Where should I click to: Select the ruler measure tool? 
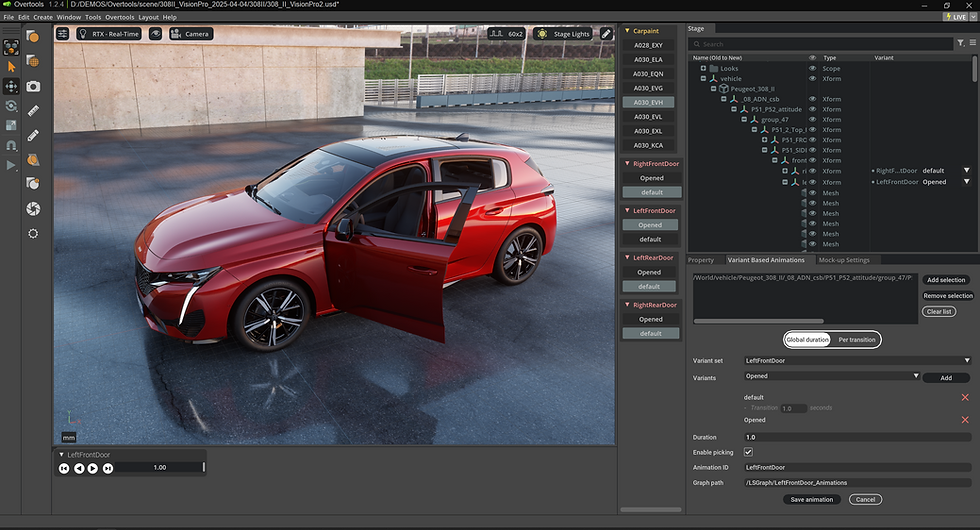pos(33,111)
